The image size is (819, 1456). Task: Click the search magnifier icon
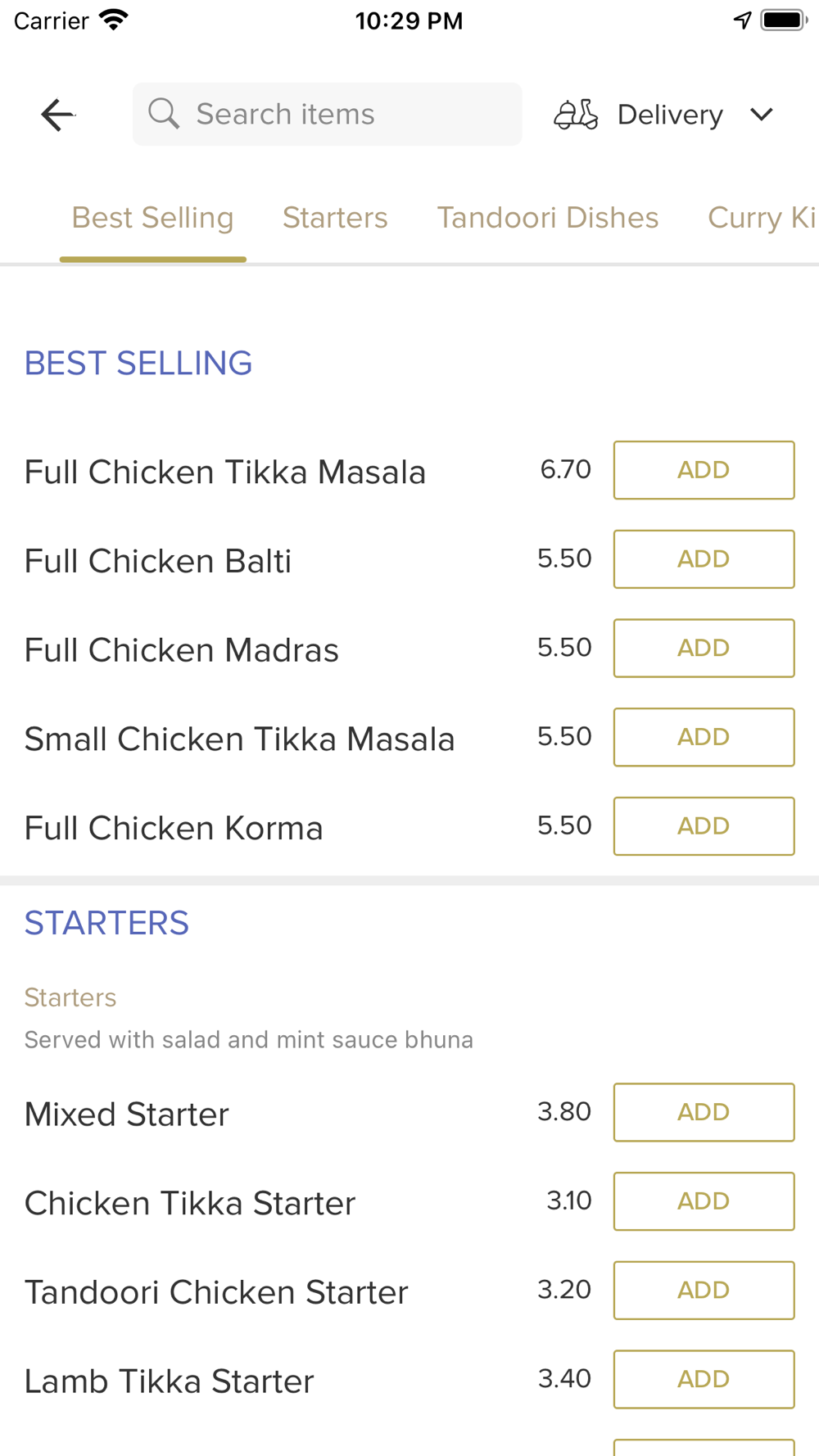[164, 114]
